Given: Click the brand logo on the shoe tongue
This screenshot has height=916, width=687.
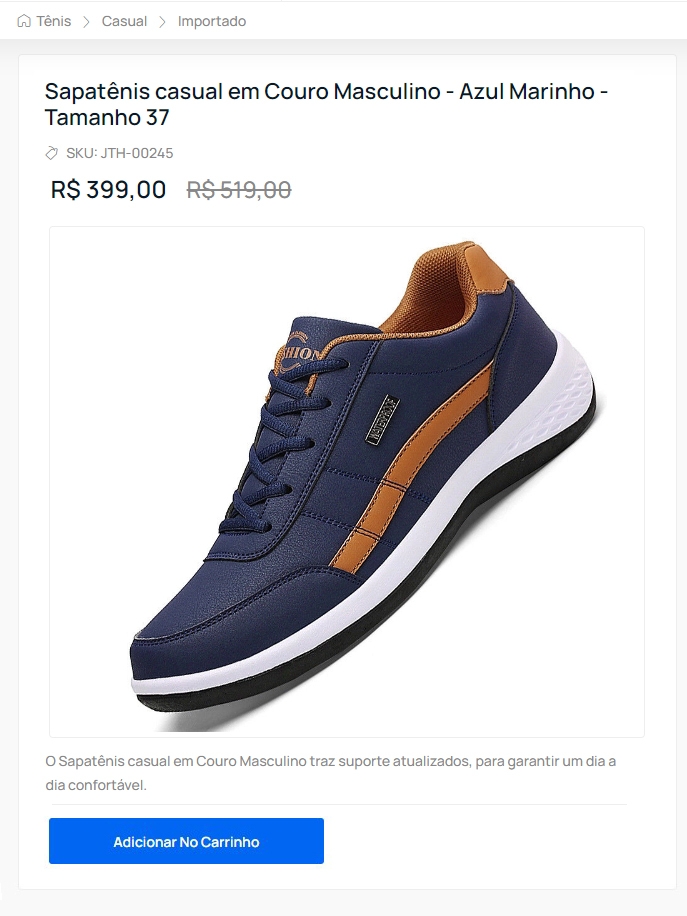Looking at the screenshot, I should 302,353.
